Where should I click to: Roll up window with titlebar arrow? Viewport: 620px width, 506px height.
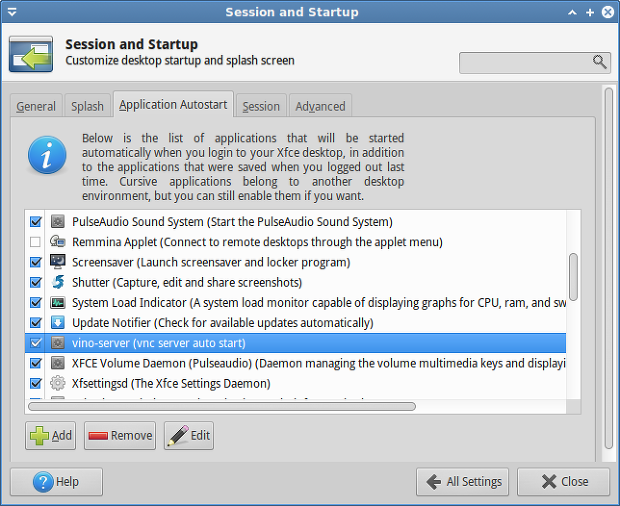tap(572, 13)
